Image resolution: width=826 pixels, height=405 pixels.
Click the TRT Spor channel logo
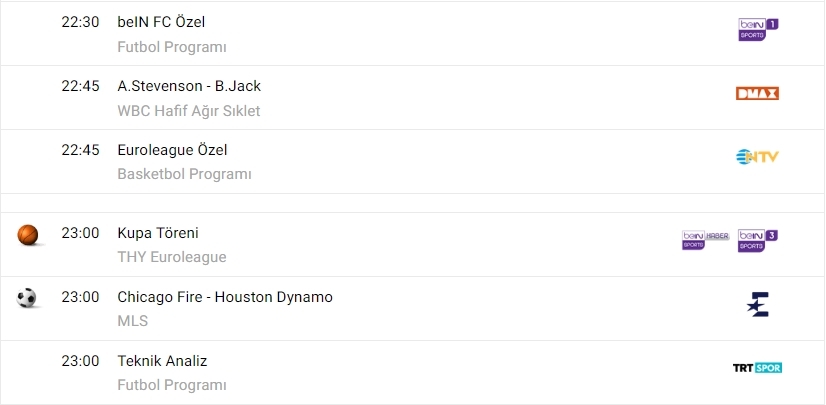tap(757, 368)
